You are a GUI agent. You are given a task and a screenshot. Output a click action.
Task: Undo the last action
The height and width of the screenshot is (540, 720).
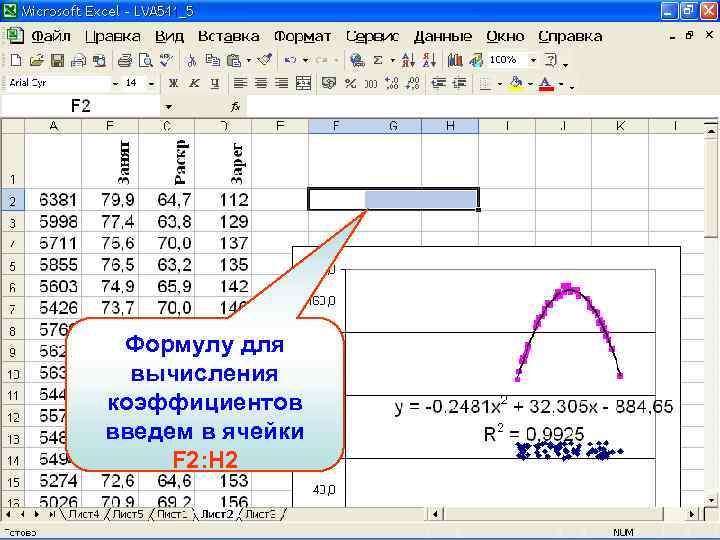point(290,60)
